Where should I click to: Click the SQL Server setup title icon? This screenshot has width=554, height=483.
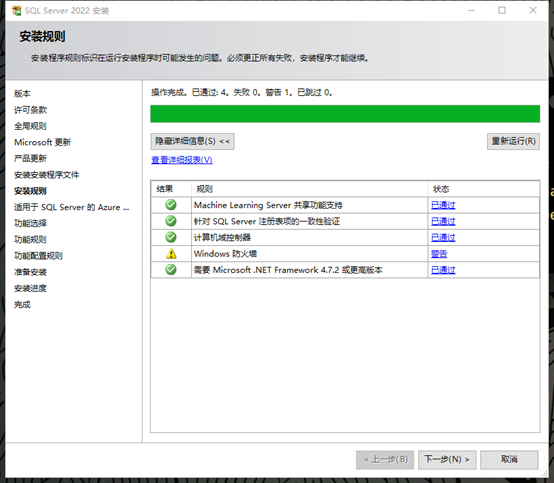click(x=16, y=11)
